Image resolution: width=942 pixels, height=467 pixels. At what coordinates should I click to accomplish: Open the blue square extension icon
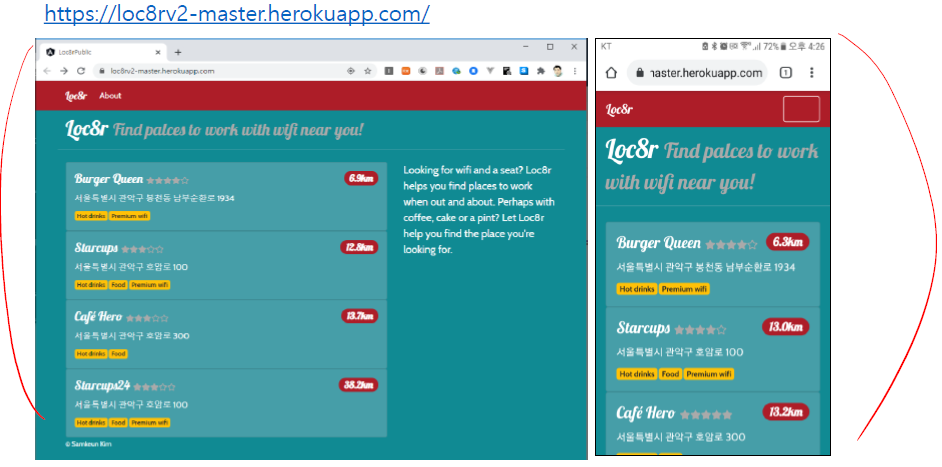524,71
